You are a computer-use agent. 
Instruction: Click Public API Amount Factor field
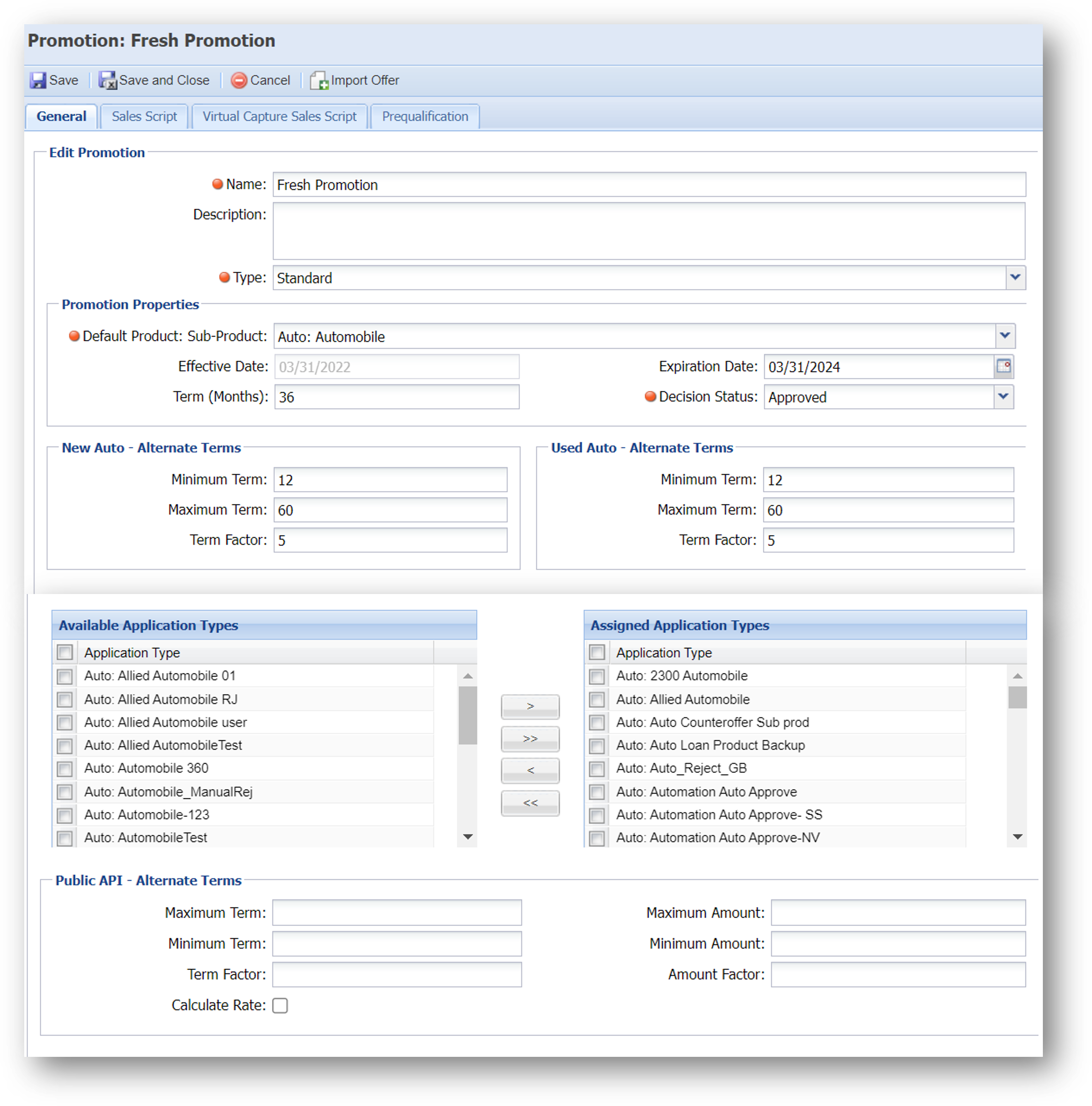pyautogui.click(x=898, y=974)
